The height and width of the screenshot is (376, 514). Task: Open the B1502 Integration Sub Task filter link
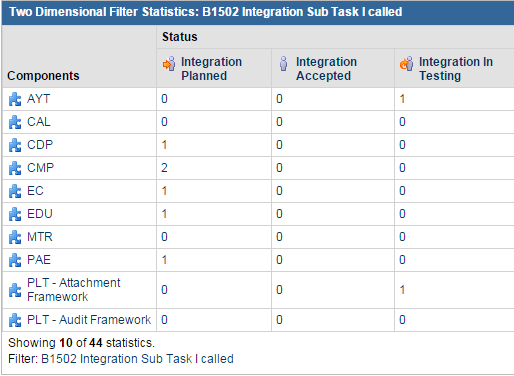point(137,359)
